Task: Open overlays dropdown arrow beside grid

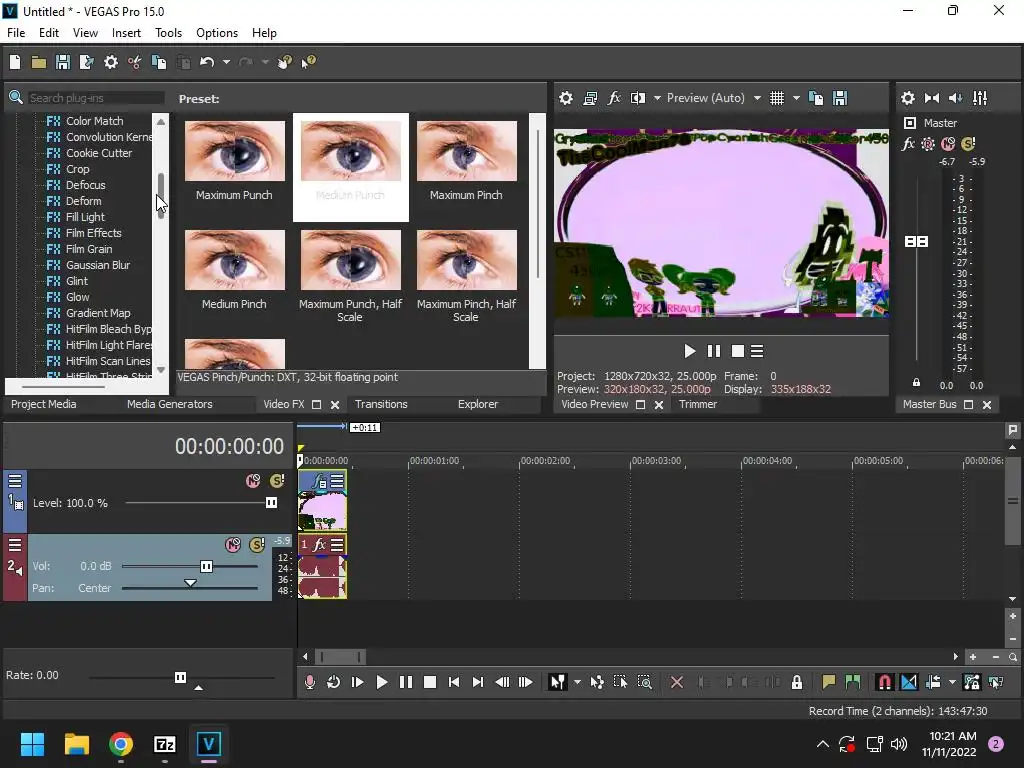Action: [796, 98]
